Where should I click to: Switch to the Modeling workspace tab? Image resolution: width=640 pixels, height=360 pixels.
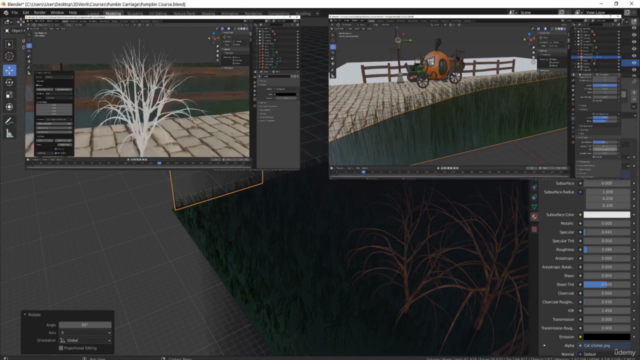113,13
